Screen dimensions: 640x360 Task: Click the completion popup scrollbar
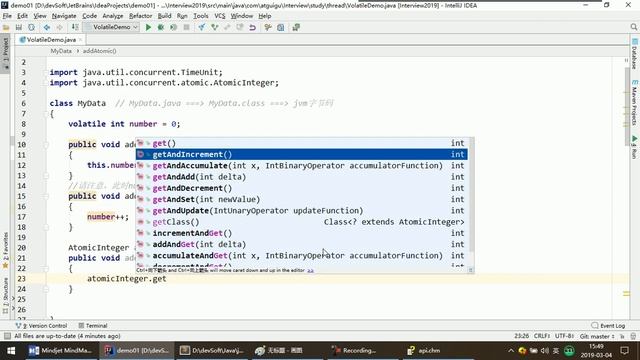point(471,195)
